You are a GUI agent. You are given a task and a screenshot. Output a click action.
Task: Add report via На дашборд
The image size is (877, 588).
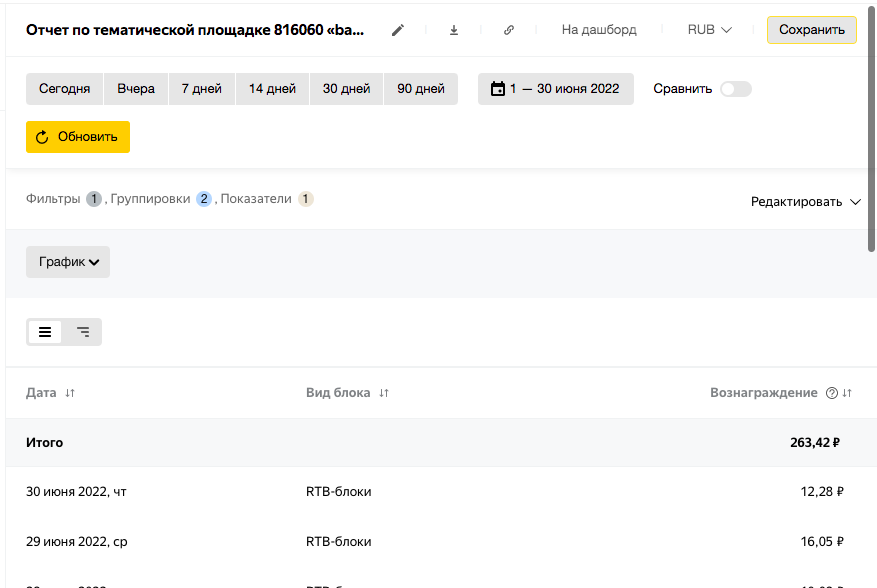[x=599, y=30]
